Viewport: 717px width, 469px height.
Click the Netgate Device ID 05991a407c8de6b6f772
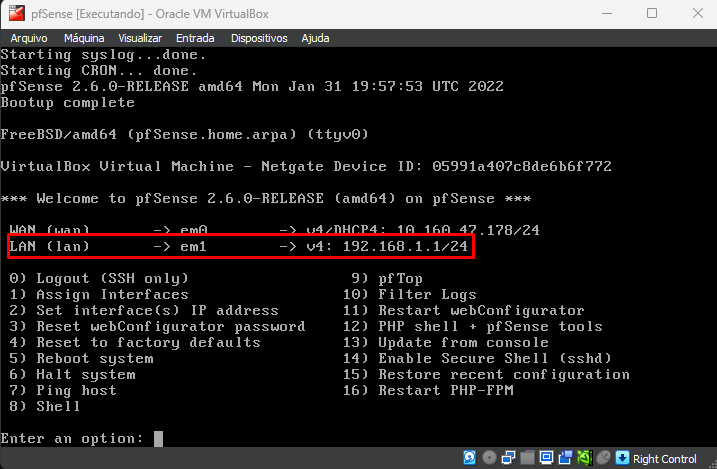(522, 166)
